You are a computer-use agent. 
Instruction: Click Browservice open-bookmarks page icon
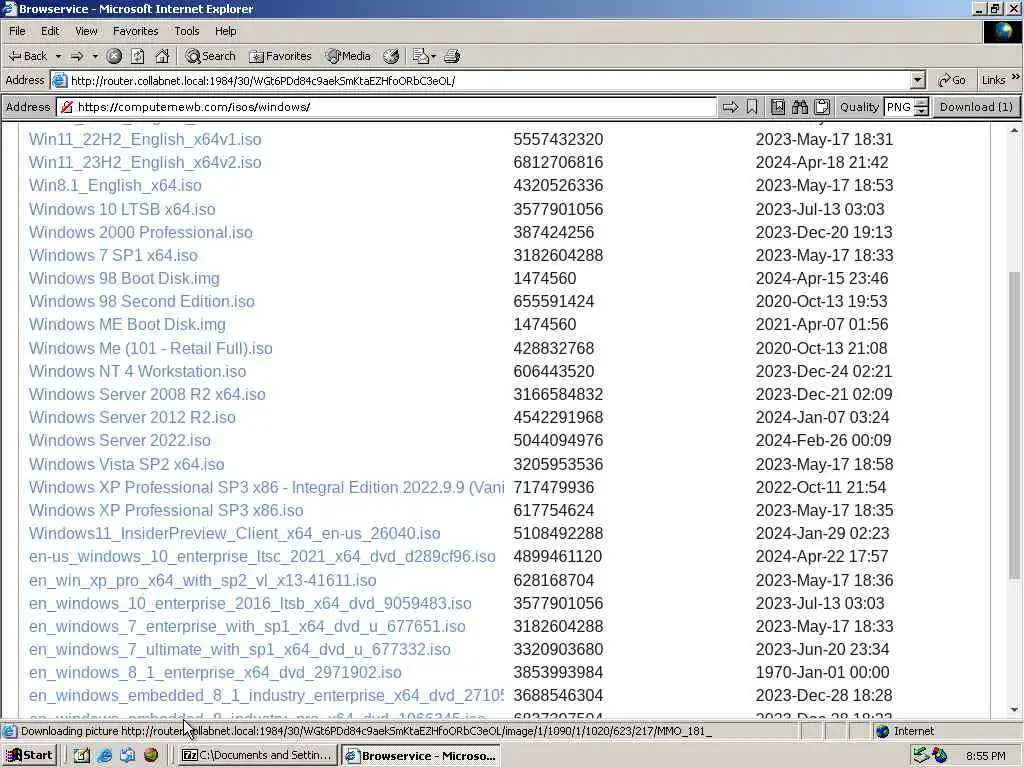(x=777, y=106)
